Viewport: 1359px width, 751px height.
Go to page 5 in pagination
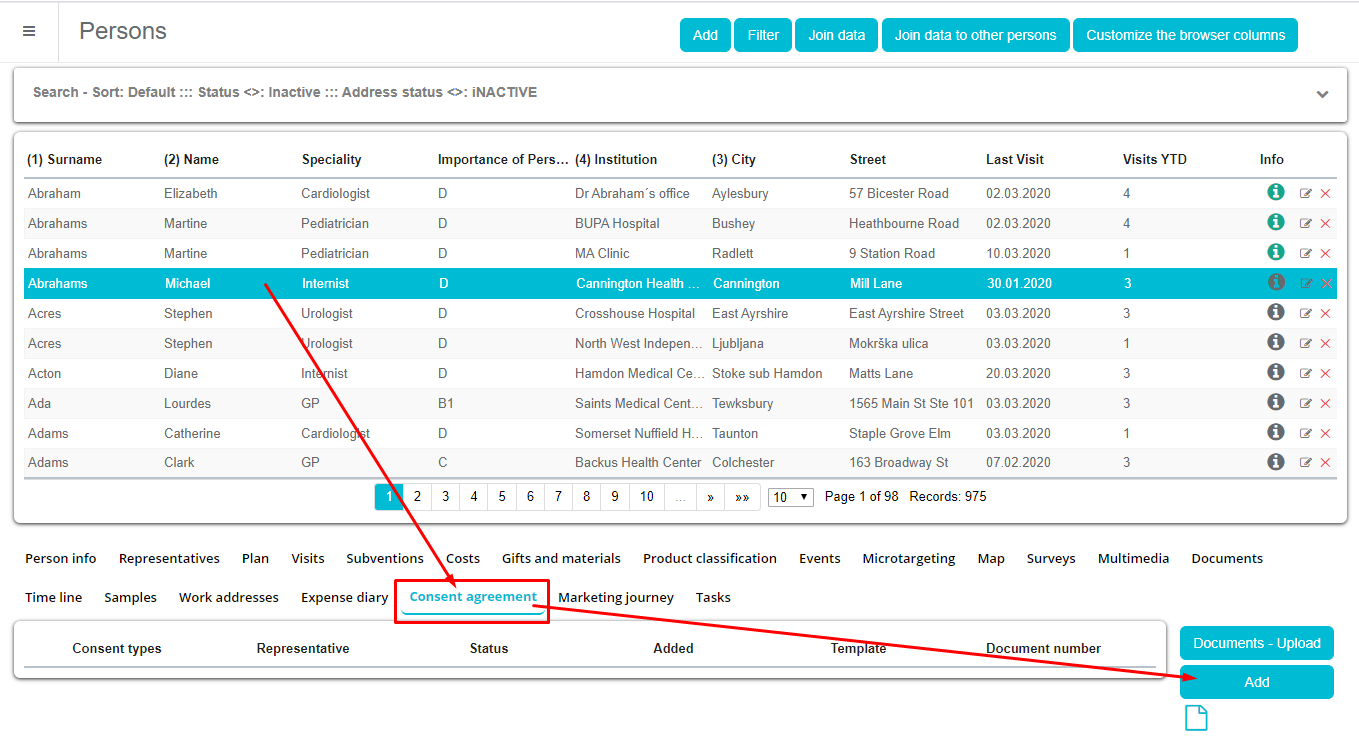502,497
